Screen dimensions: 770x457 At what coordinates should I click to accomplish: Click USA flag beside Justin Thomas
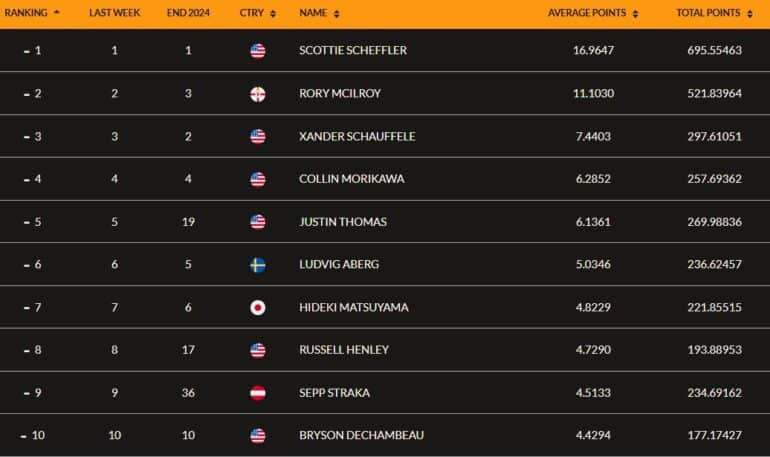tap(258, 222)
